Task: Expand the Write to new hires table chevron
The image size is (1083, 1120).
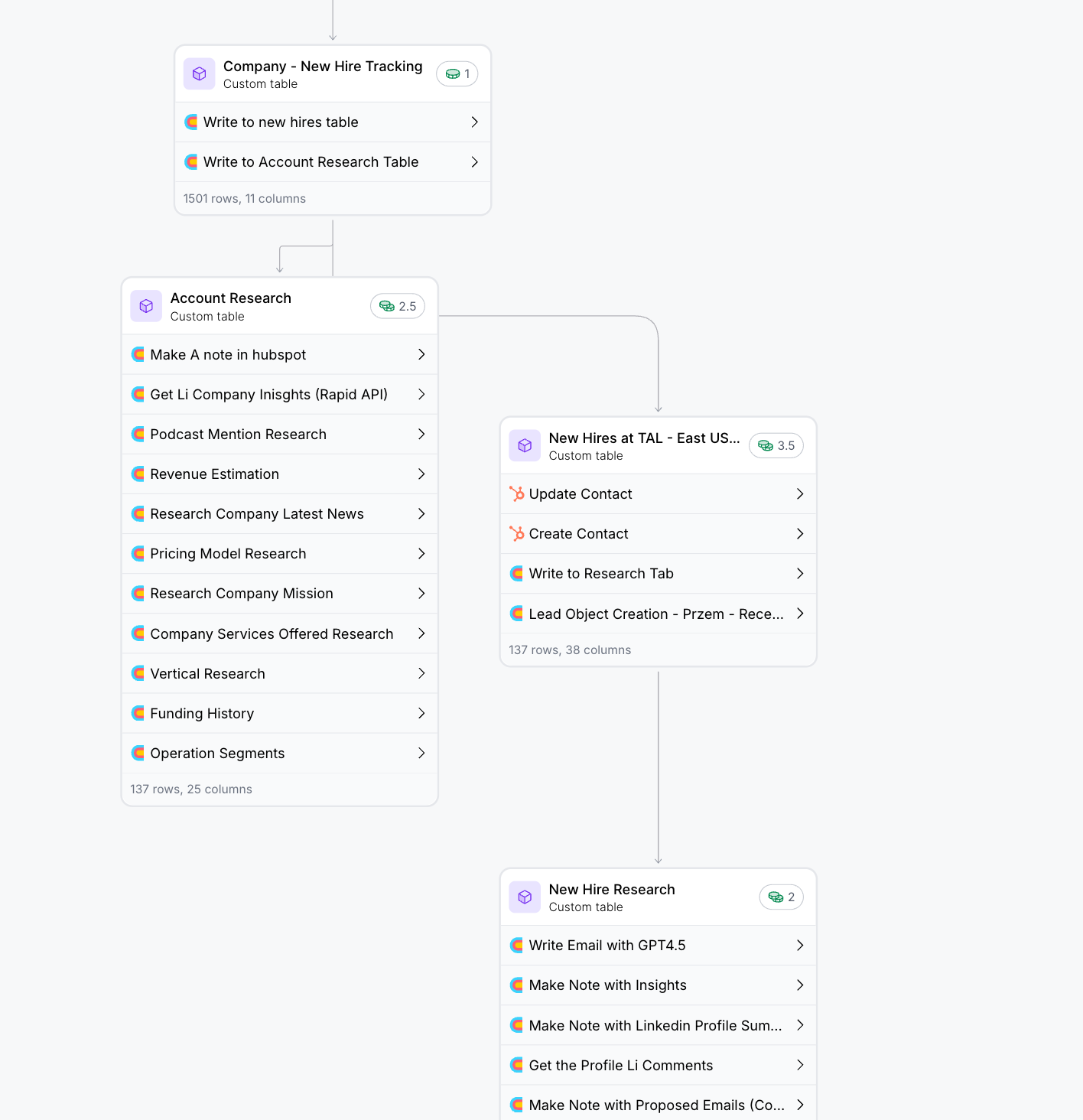Action: click(x=474, y=122)
